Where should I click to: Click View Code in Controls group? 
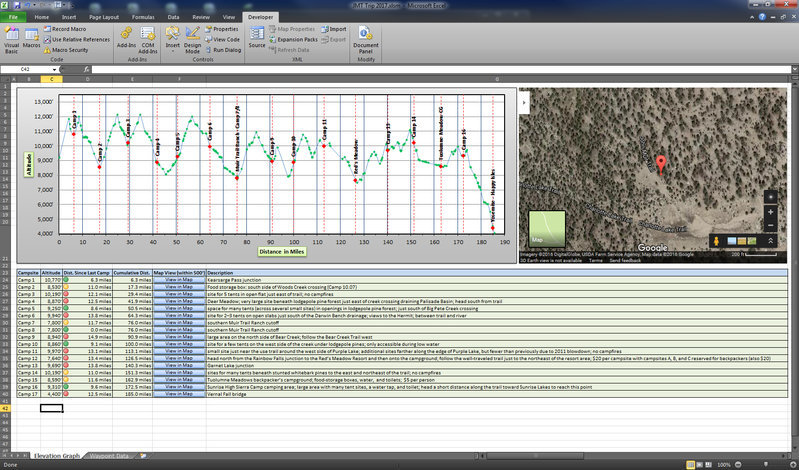[222, 39]
